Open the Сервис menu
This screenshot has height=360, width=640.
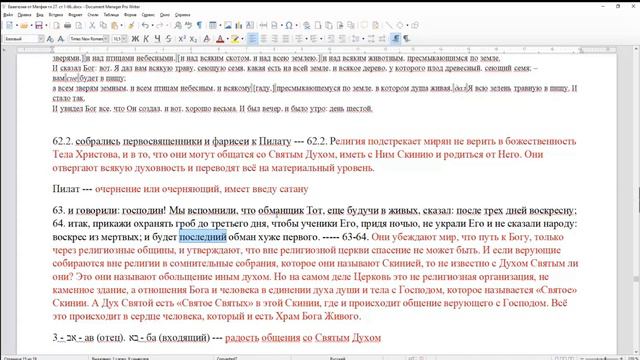148,15
